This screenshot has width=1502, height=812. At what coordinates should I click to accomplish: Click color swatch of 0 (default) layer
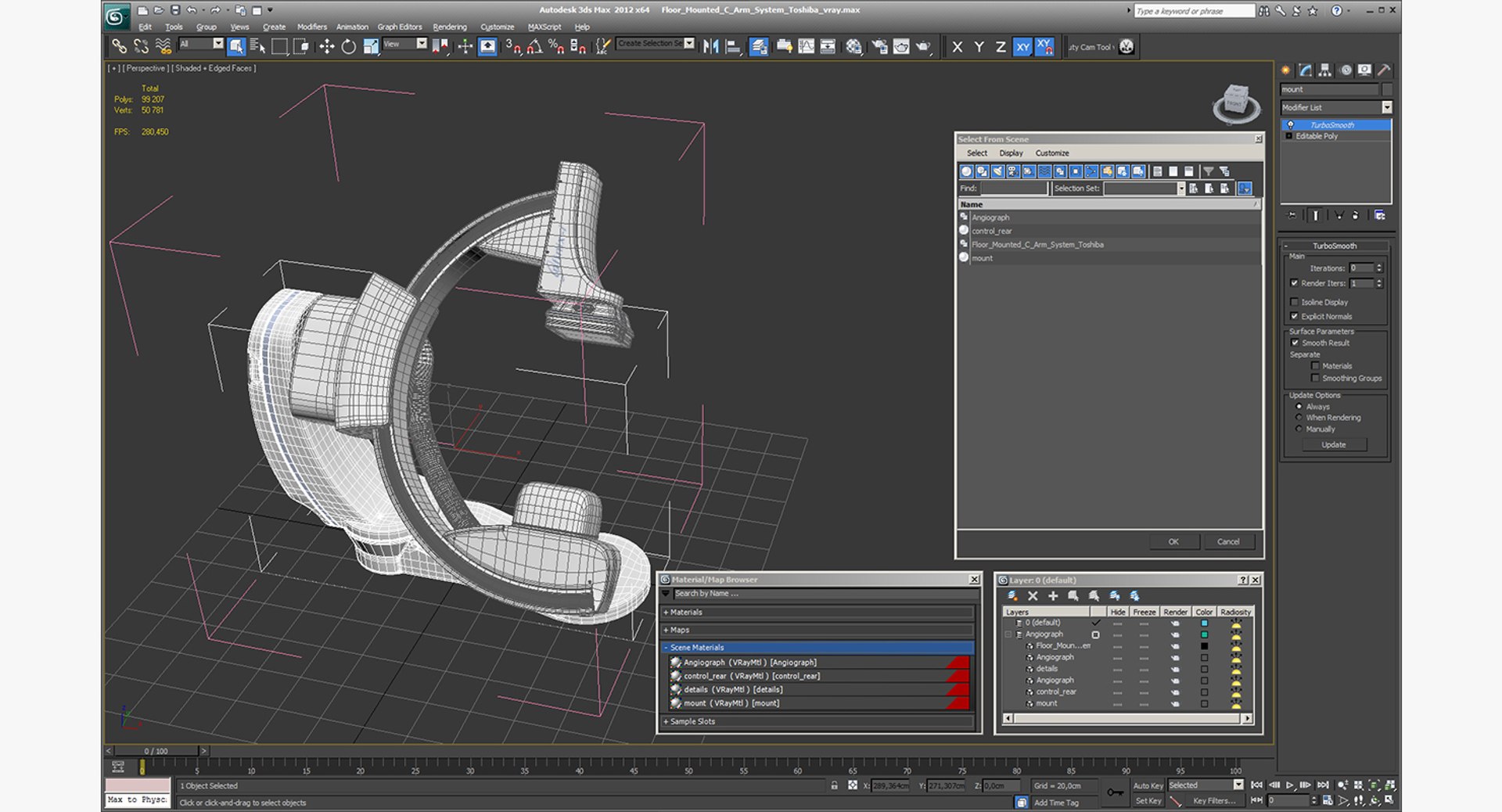[1204, 623]
